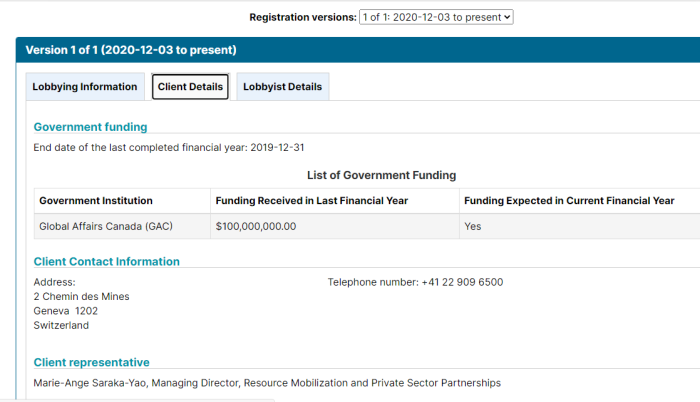Open the Lobbyist Details tab
This screenshot has height=402, width=700.
click(283, 87)
